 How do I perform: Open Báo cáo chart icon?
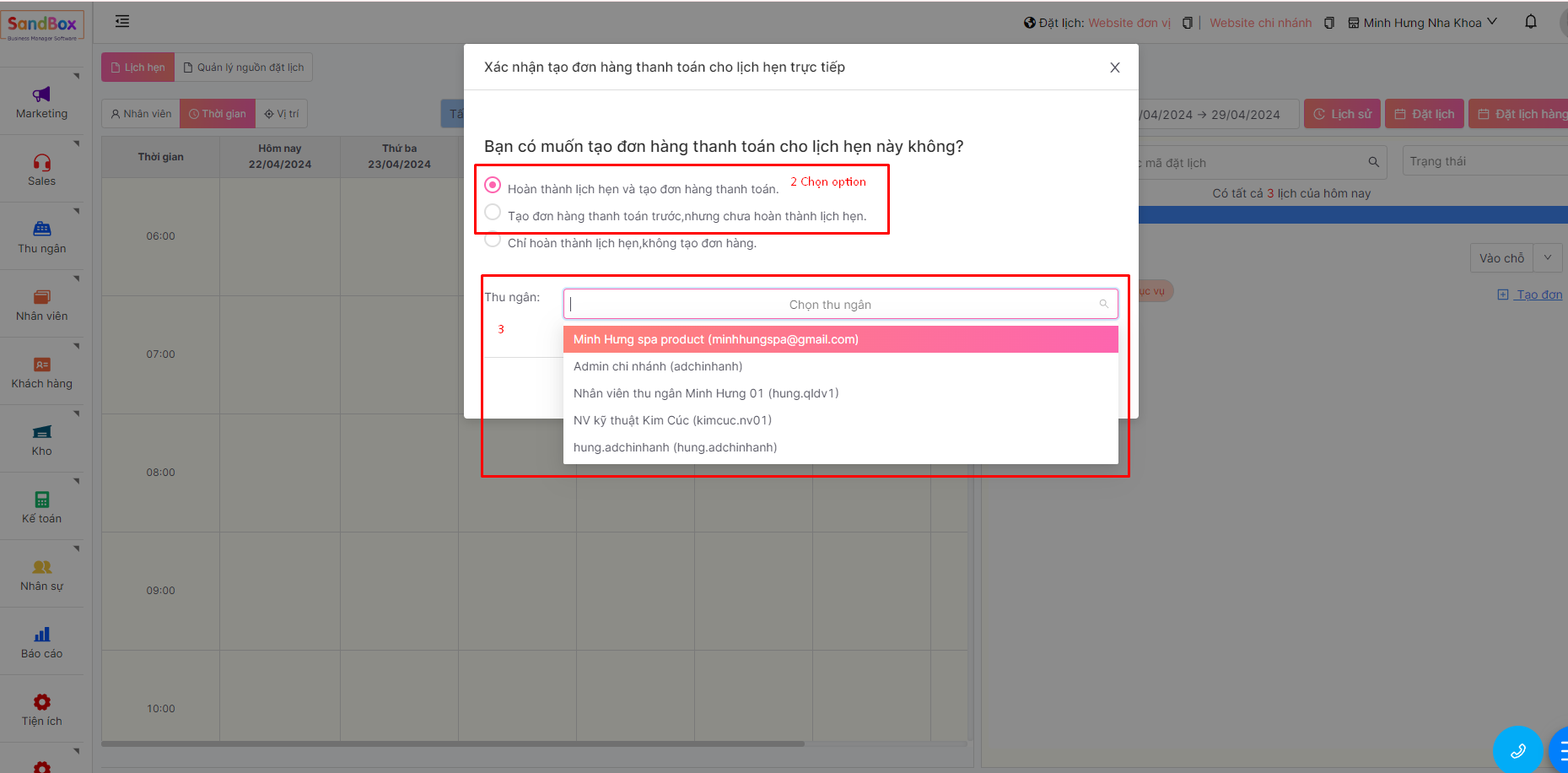pyautogui.click(x=41, y=635)
